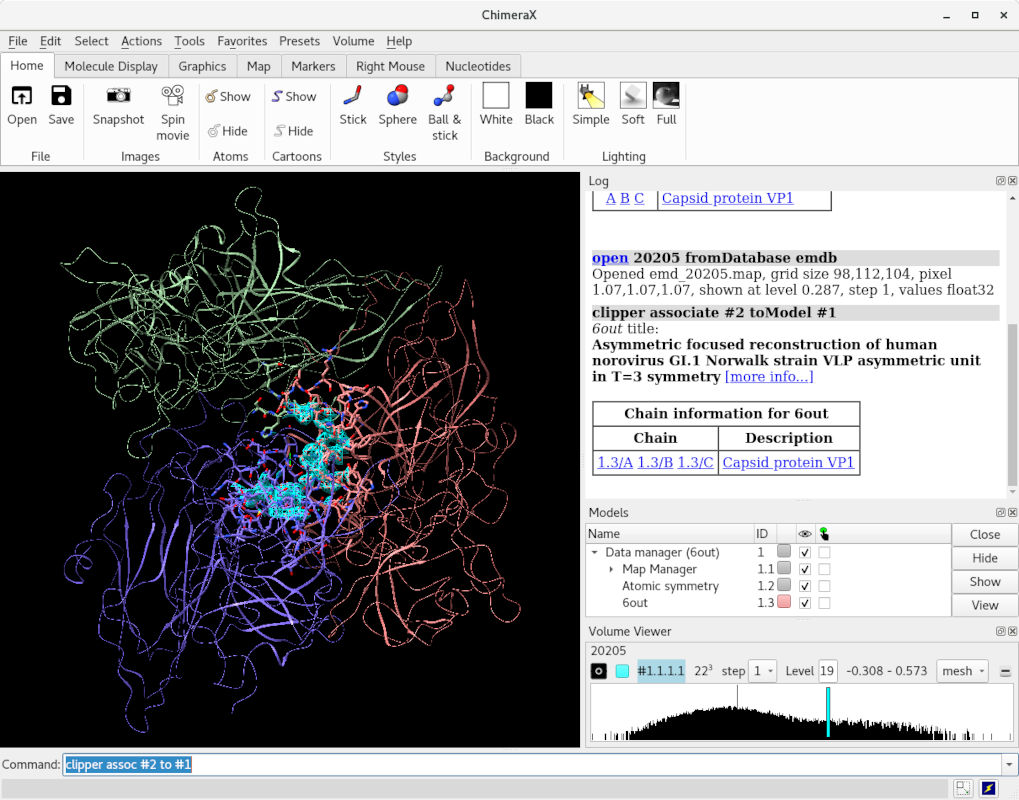Apply the Ball & stick style
Screen dimensions: 1019x800
tap(445, 95)
